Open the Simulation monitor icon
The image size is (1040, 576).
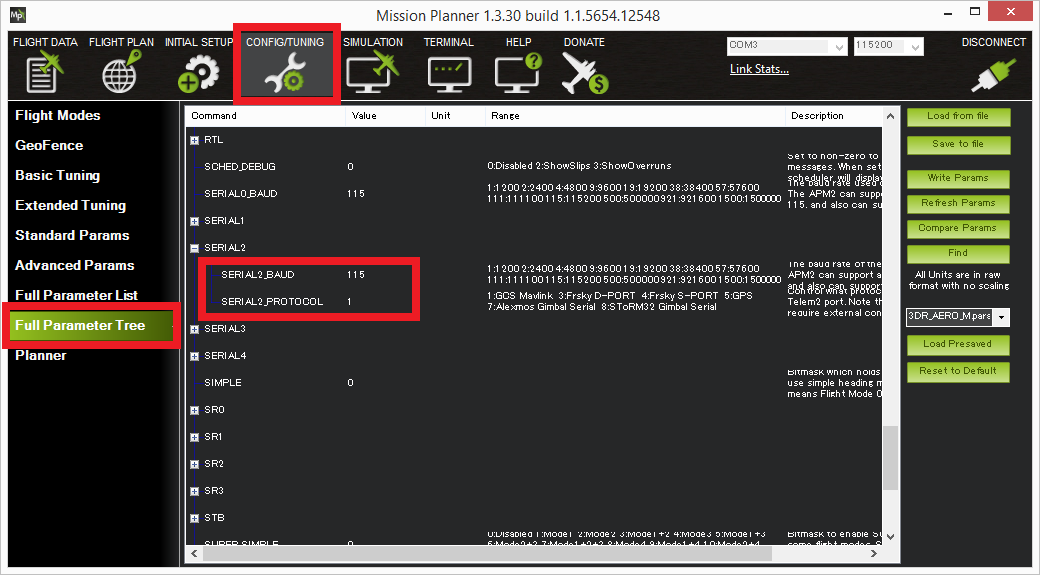click(372, 74)
